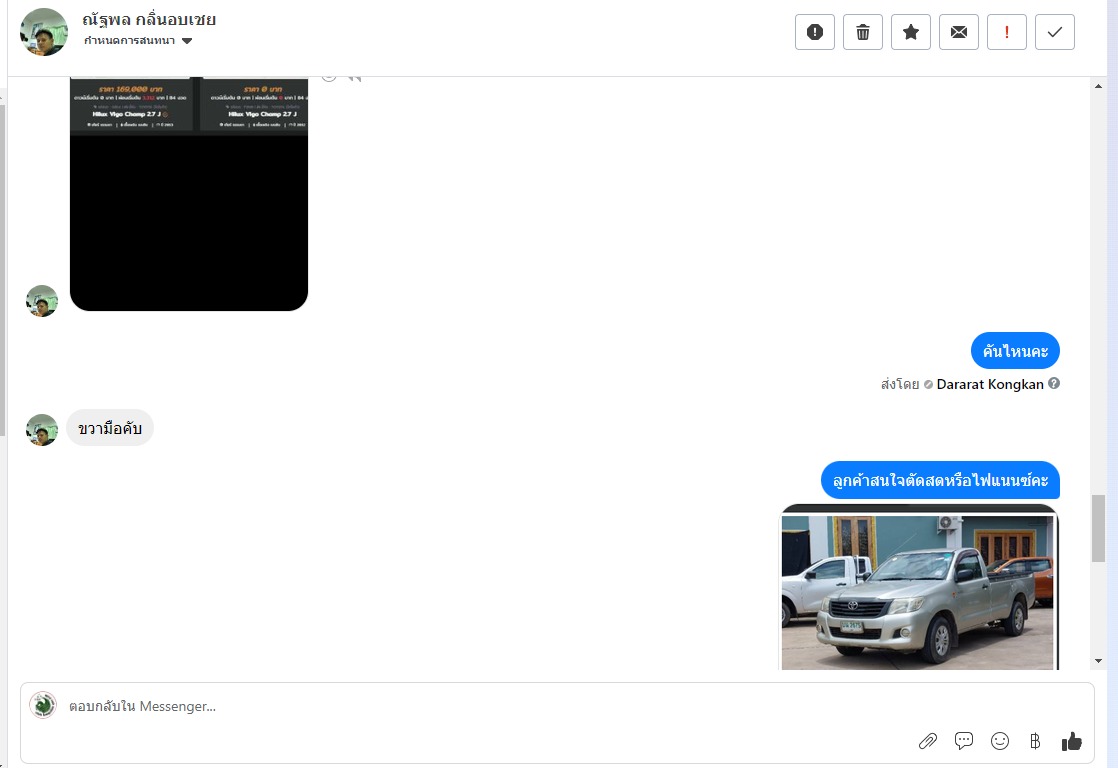Star this conversation for follow-up
This screenshot has height=768, width=1118.
(x=911, y=32)
